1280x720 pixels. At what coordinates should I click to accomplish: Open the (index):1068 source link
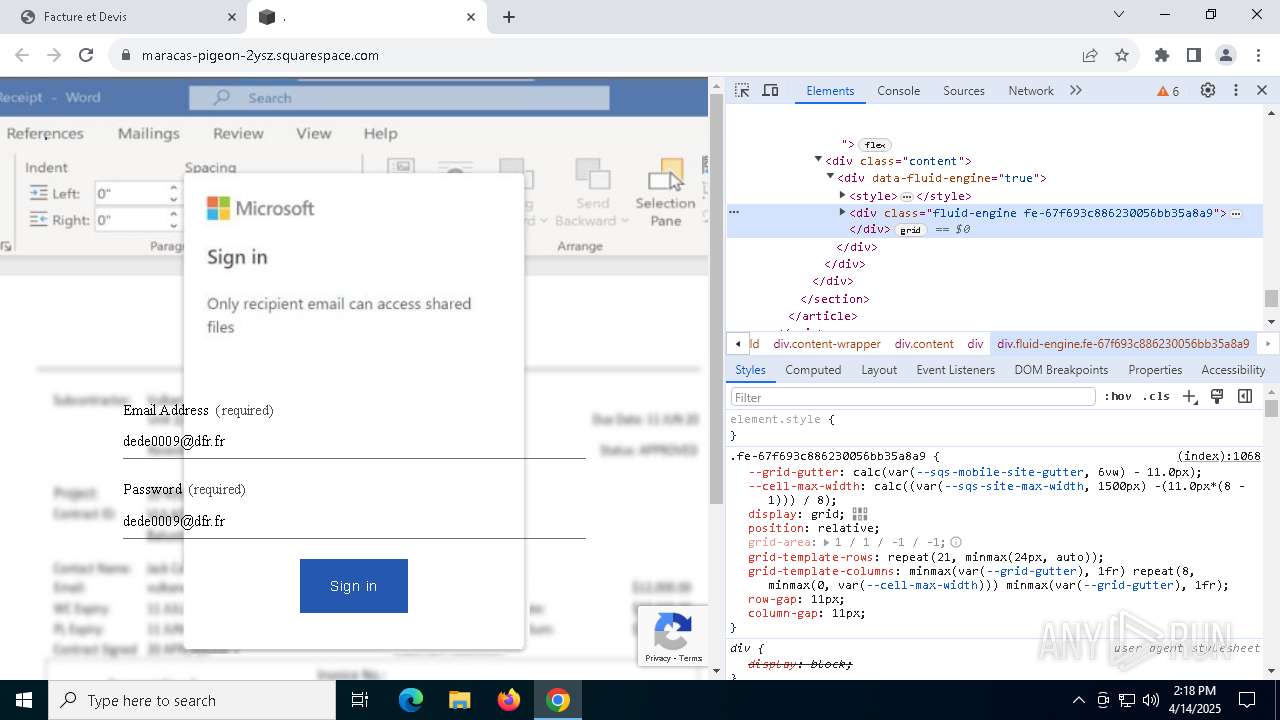click(1218, 456)
